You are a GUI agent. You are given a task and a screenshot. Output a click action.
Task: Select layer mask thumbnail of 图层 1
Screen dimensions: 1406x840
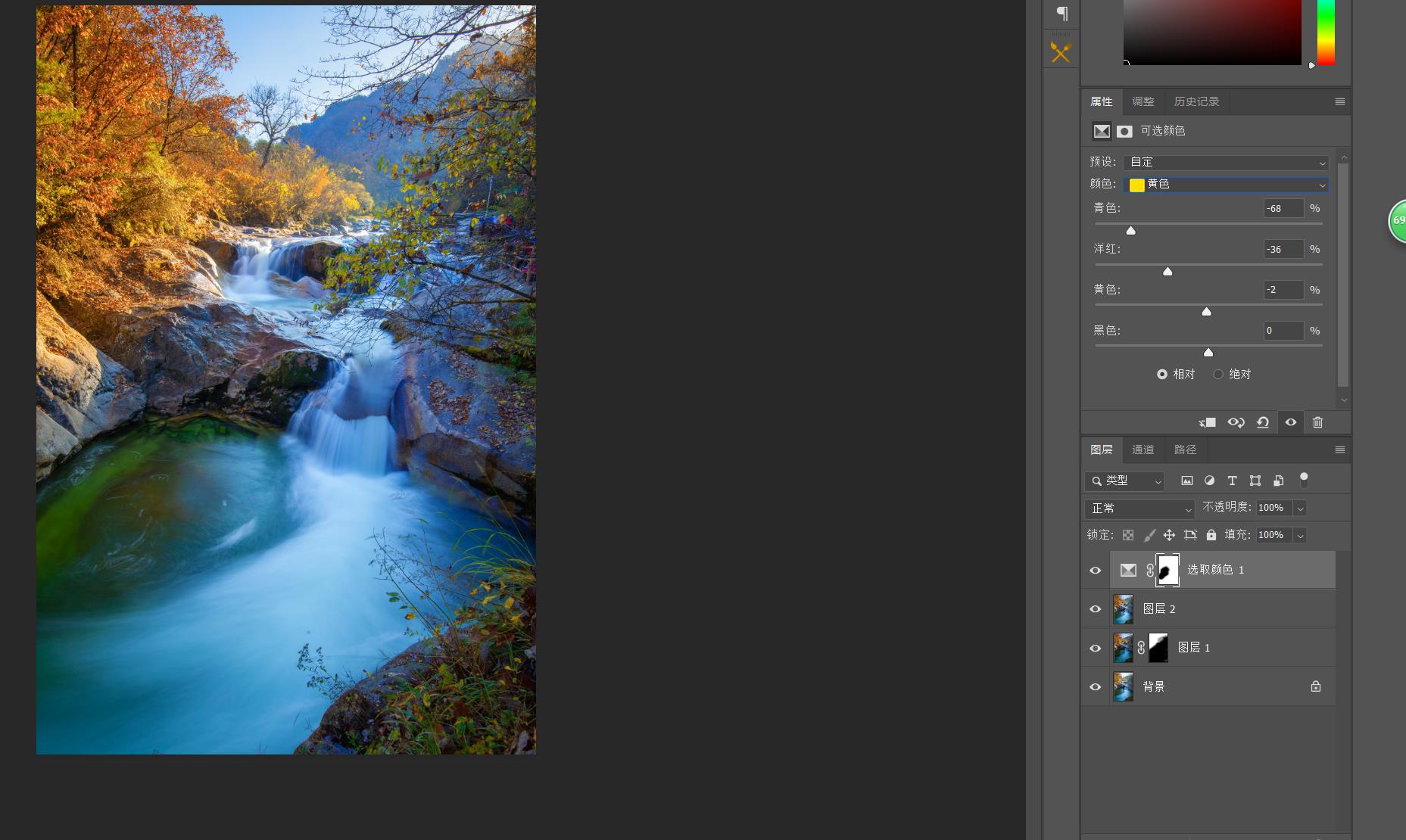click(x=1158, y=648)
